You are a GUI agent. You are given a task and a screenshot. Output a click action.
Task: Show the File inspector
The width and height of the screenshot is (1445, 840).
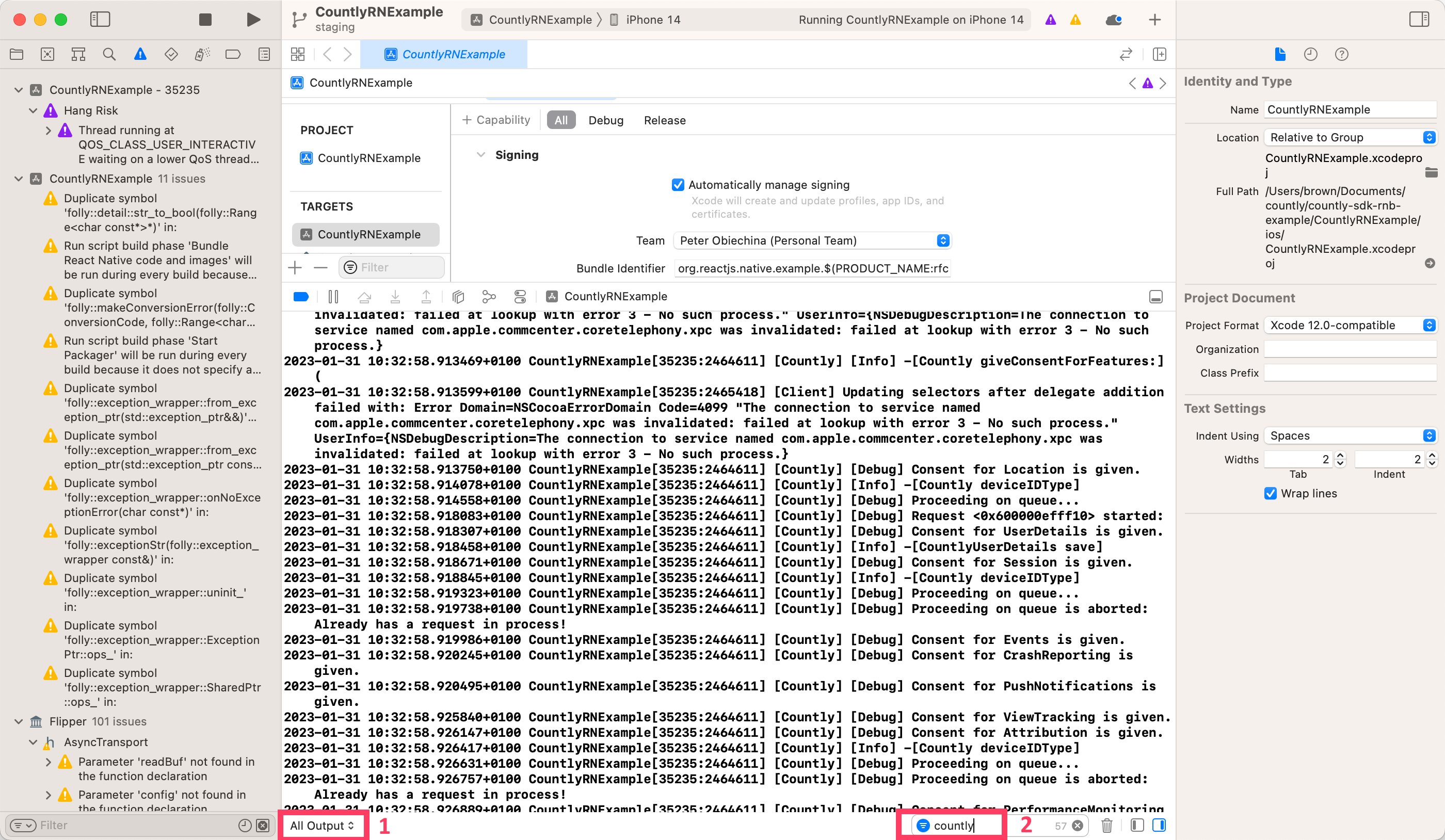click(1280, 55)
